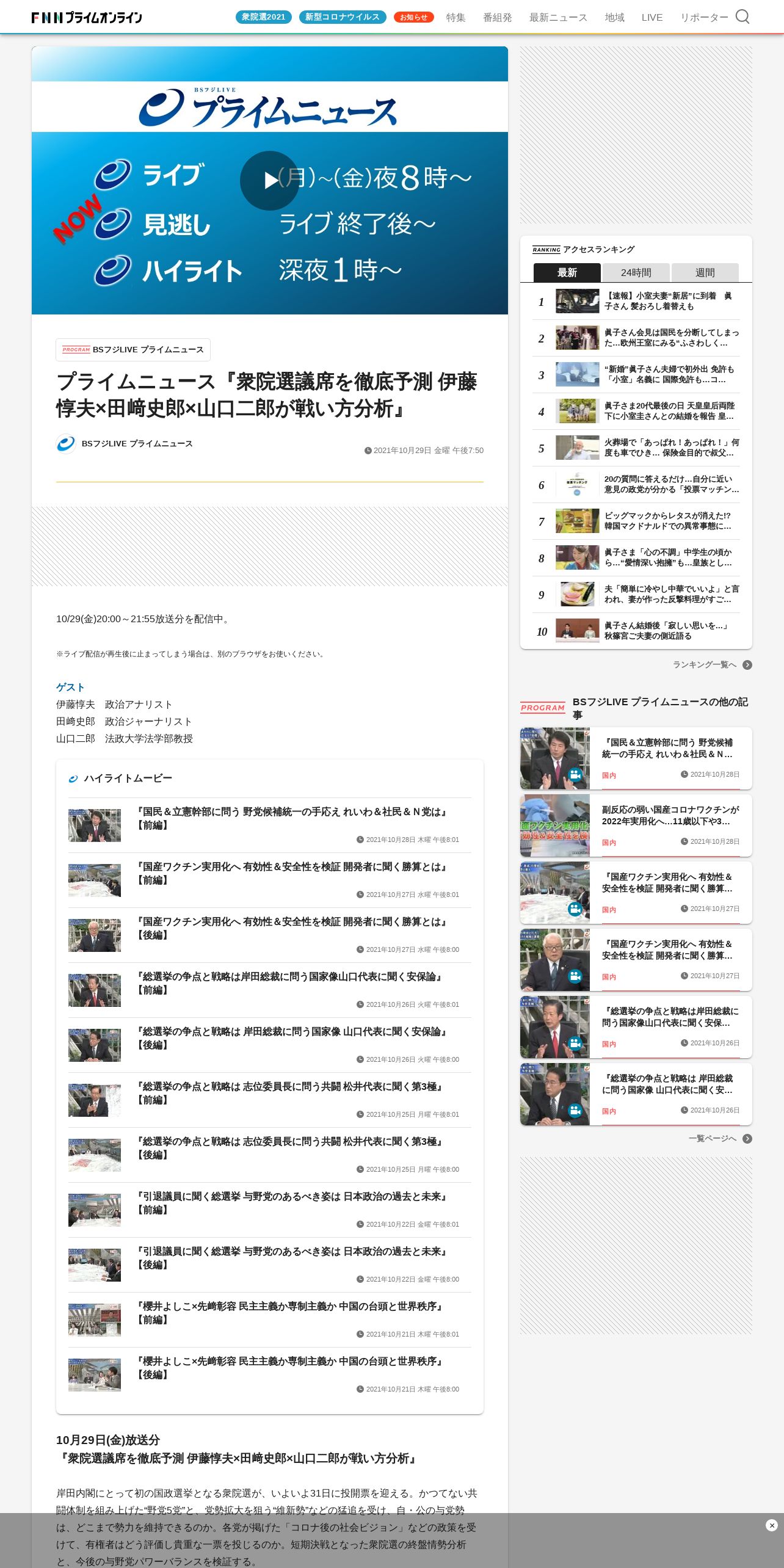The height and width of the screenshot is (1568, 784).
Task: Open 特集 menu item
Action: click(456, 17)
